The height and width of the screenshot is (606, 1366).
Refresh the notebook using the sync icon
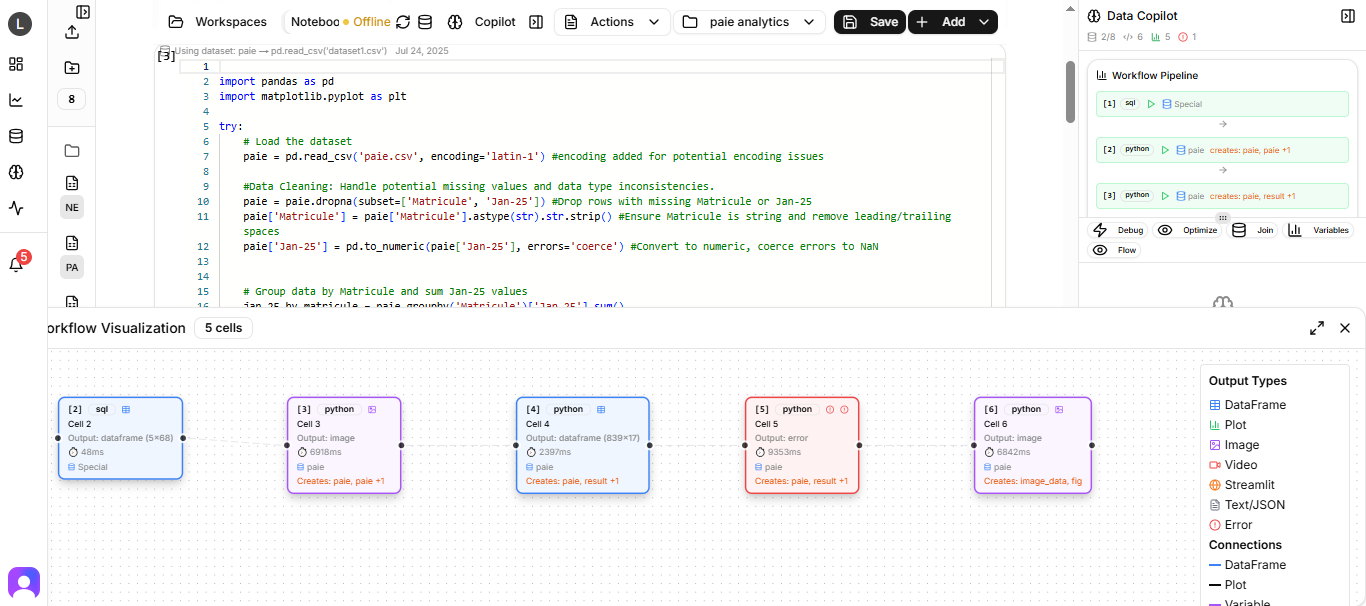coord(402,21)
